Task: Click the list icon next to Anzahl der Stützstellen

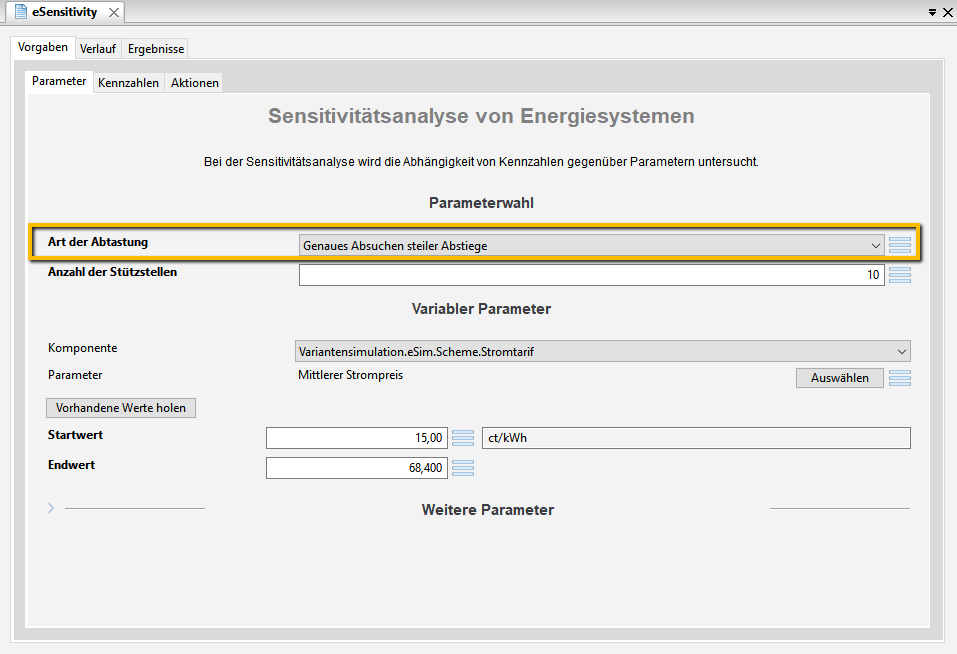Action: coord(900,275)
